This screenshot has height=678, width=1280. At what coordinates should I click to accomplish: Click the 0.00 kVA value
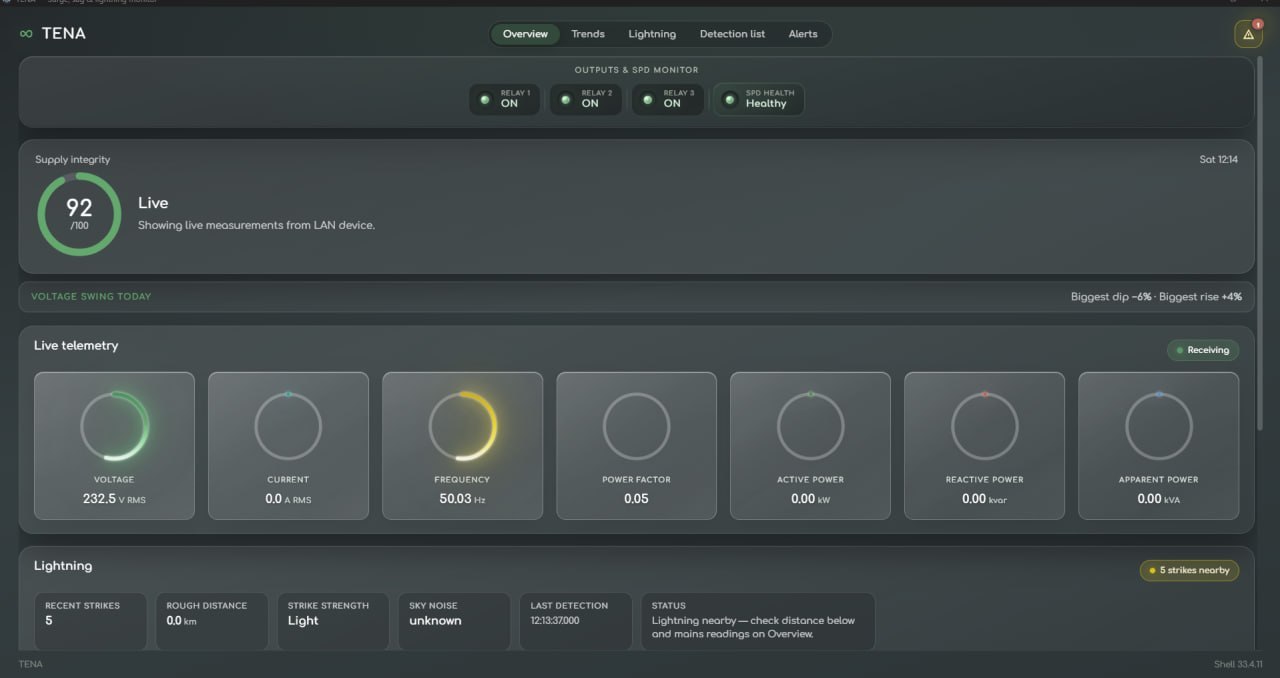1158,498
